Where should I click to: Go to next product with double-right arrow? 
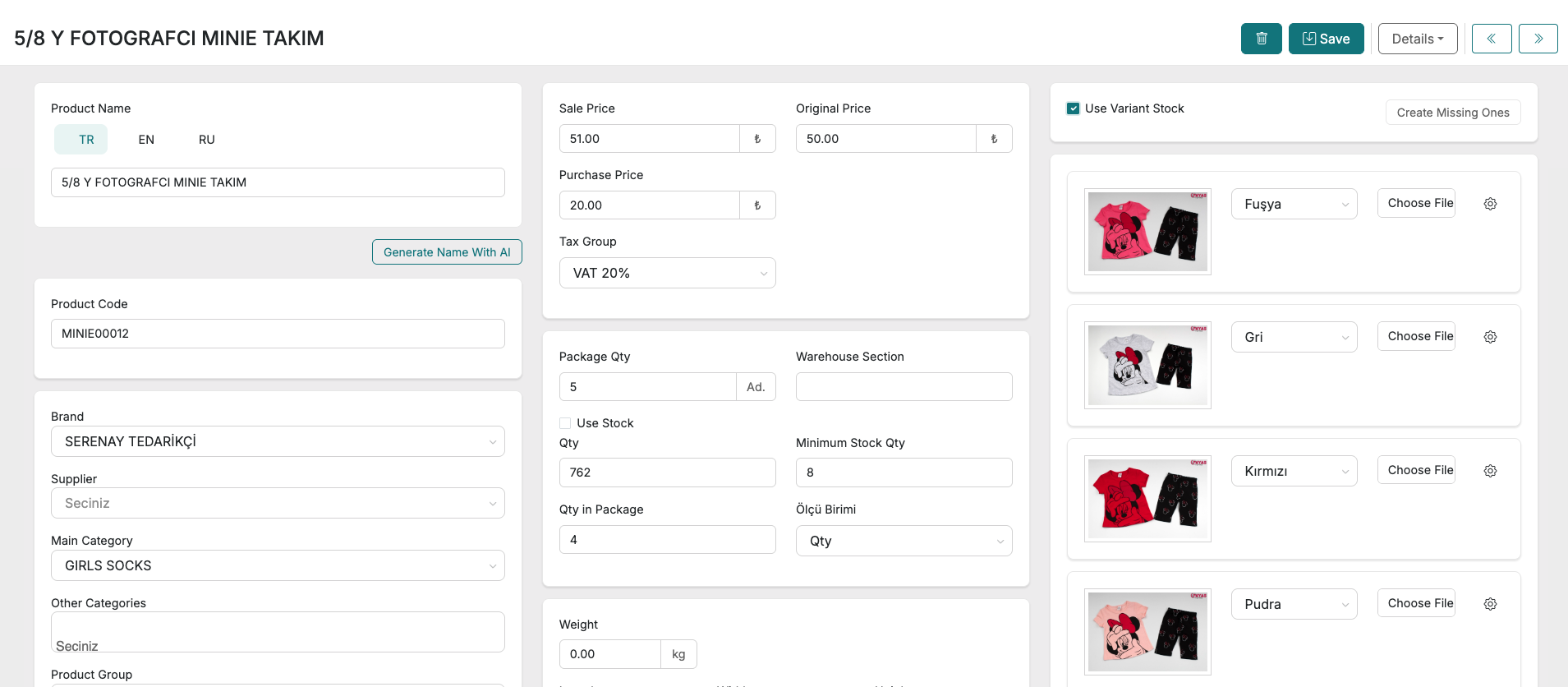tap(1538, 39)
